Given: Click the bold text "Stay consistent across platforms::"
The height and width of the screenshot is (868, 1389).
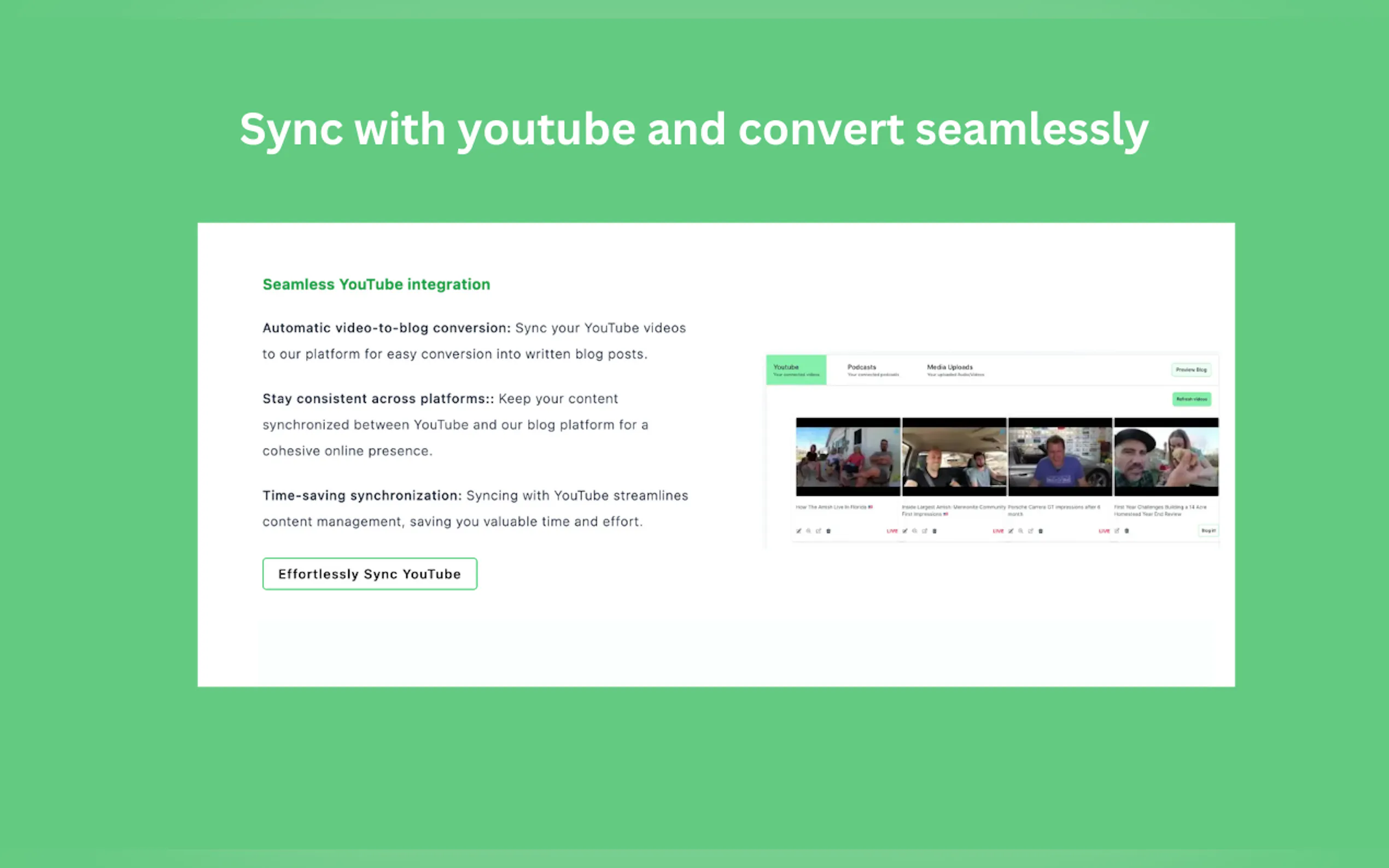Looking at the screenshot, I should 378,398.
